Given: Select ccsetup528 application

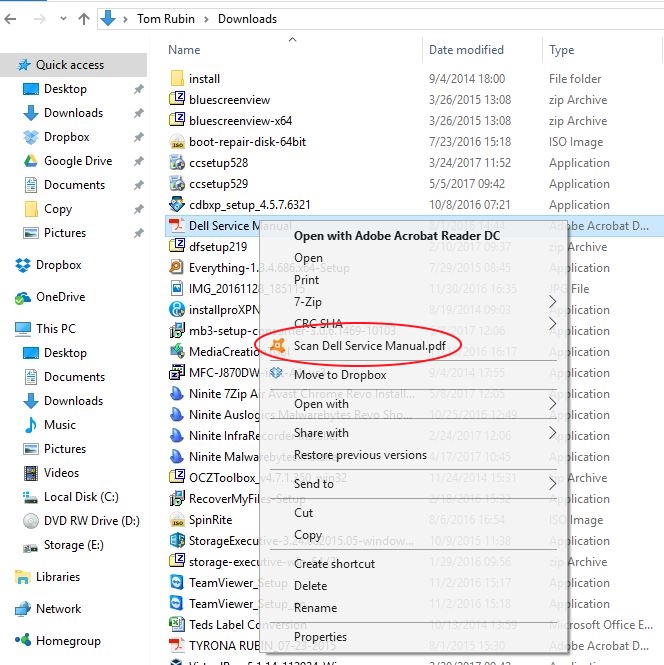Looking at the screenshot, I should [x=218, y=163].
